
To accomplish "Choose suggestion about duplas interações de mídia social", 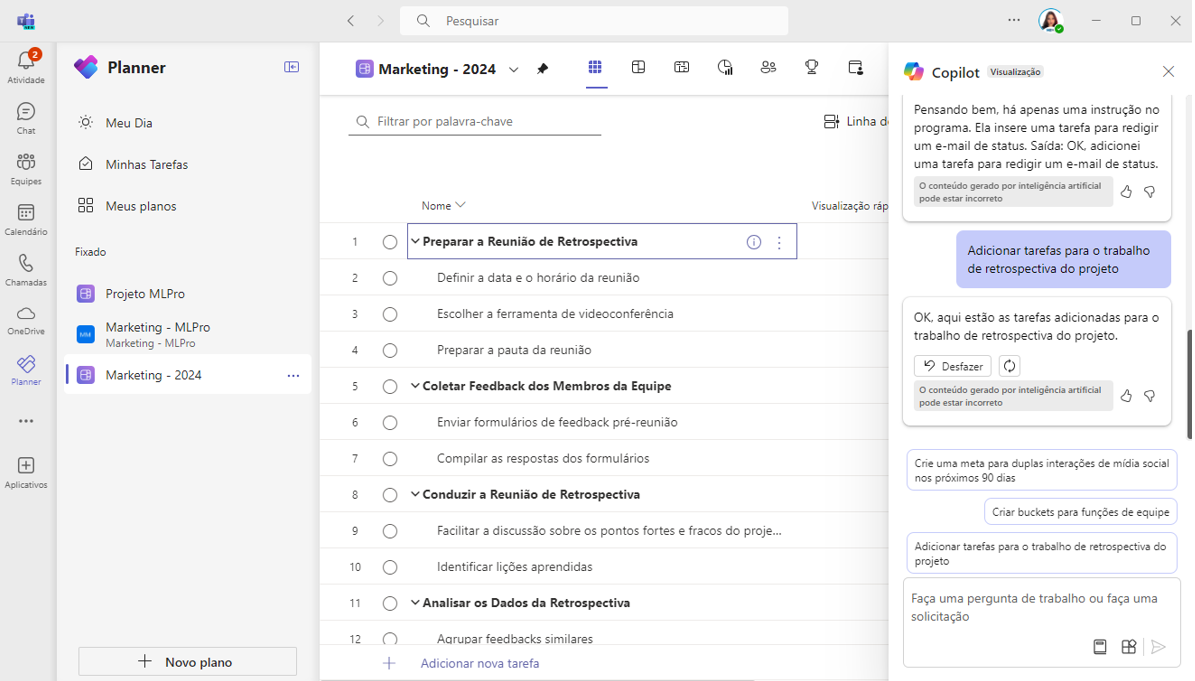I will tap(1041, 471).
